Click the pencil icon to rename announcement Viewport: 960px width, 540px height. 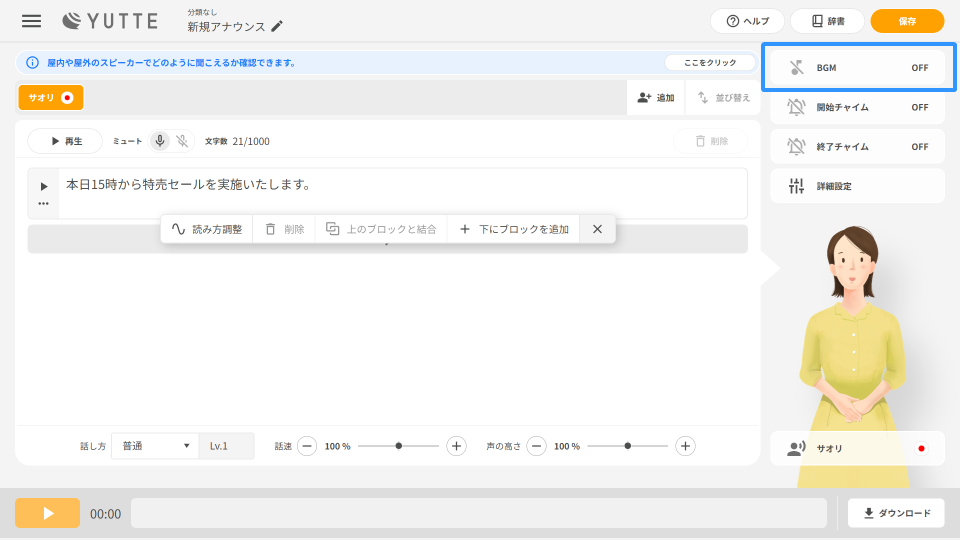277,27
